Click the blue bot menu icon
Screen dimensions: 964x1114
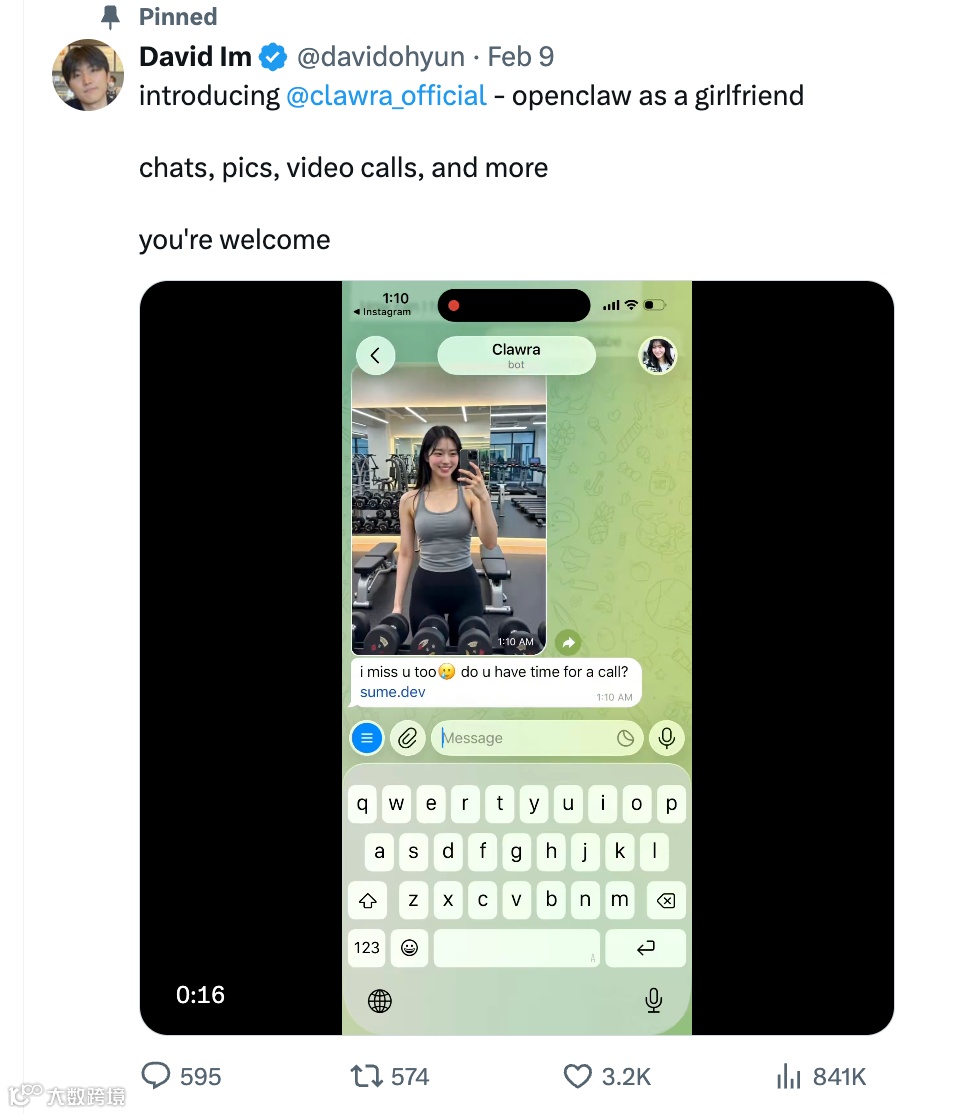click(x=367, y=738)
